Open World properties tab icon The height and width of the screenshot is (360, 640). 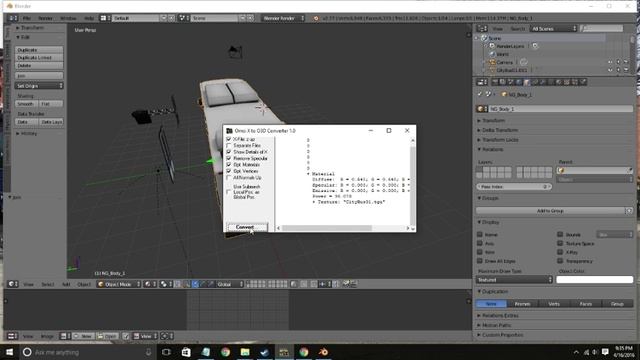519,82
